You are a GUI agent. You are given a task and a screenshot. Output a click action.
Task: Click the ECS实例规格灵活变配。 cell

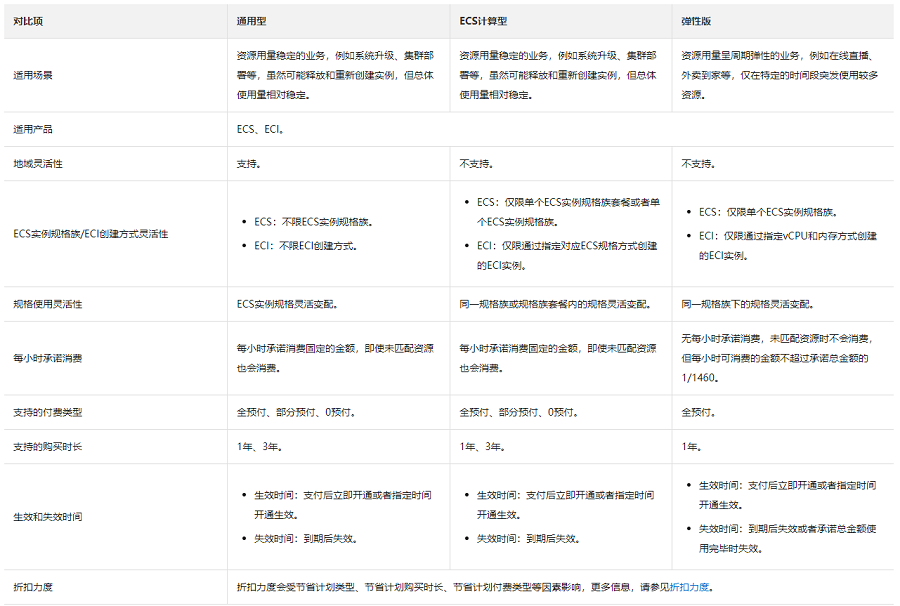click(x=287, y=304)
